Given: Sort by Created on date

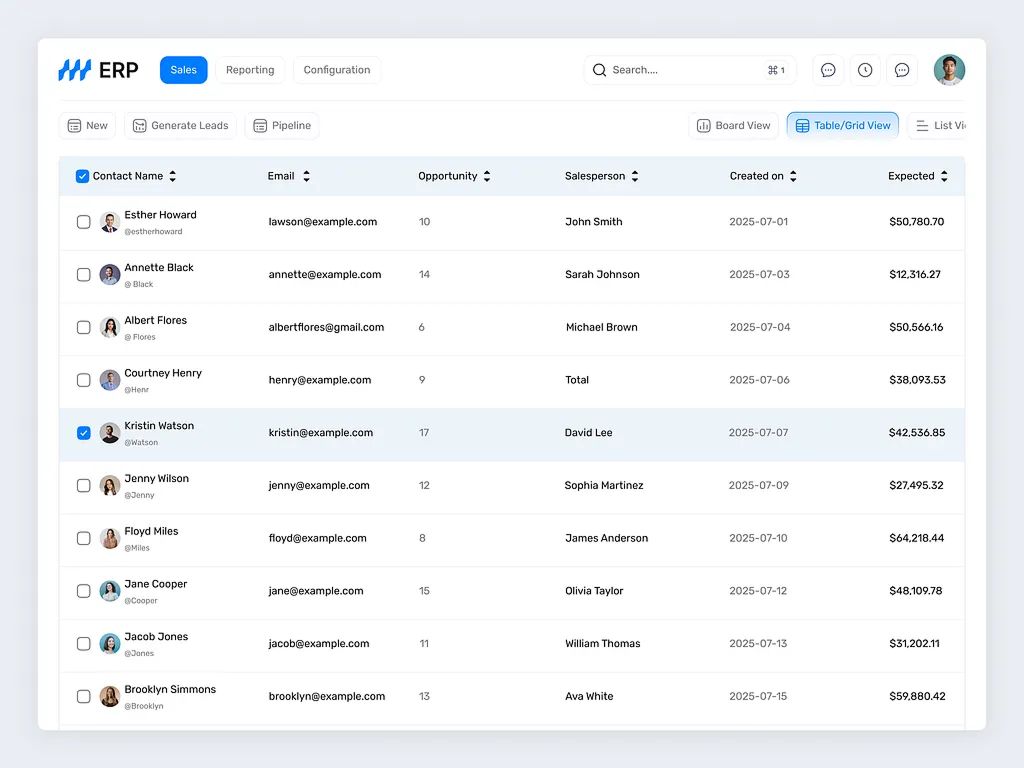Looking at the screenshot, I should click(793, 175).
